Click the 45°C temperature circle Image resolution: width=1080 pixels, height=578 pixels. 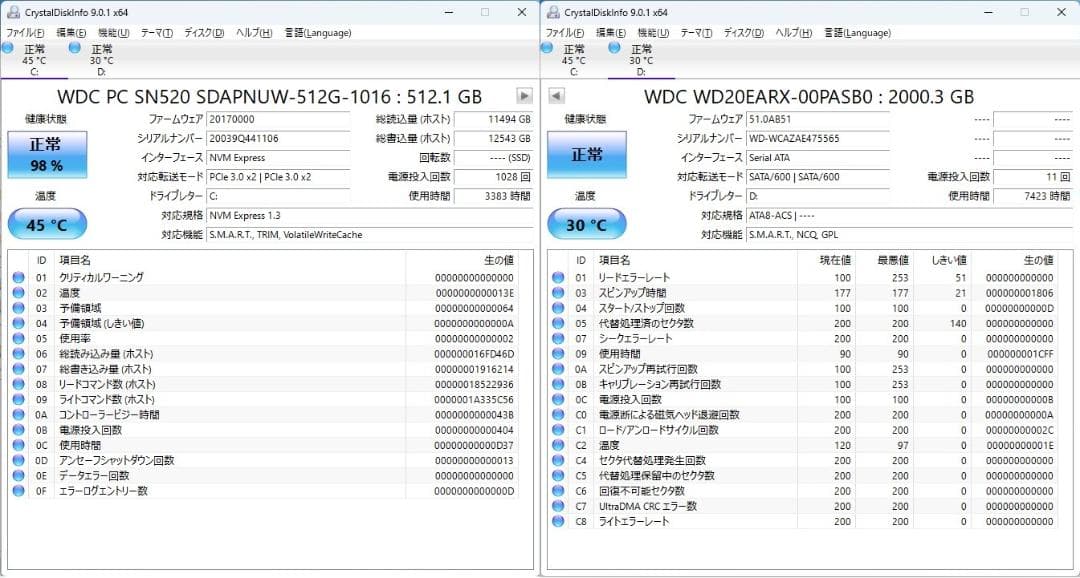(46, 224)
